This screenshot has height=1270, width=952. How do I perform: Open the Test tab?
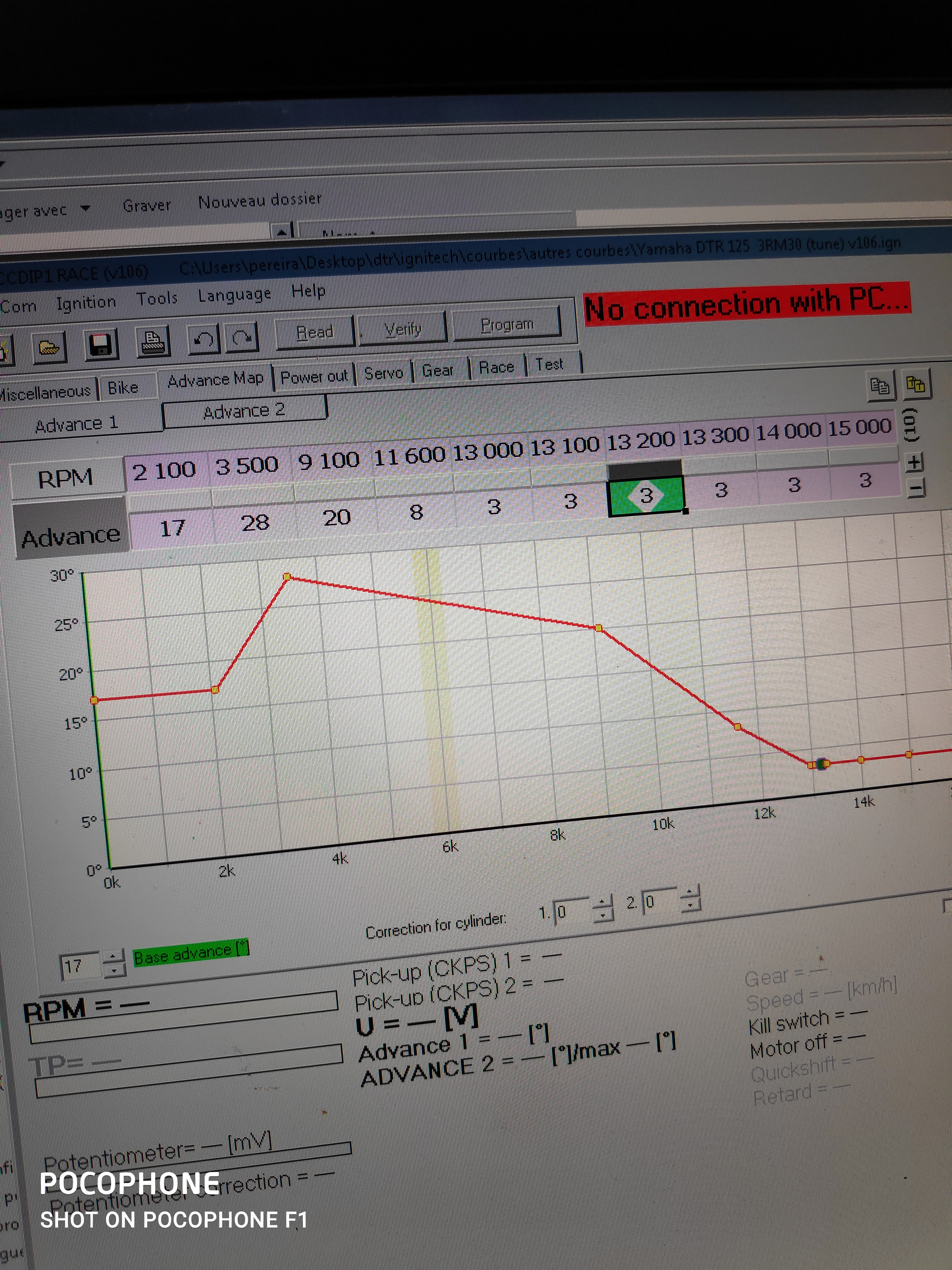point(550,364)
